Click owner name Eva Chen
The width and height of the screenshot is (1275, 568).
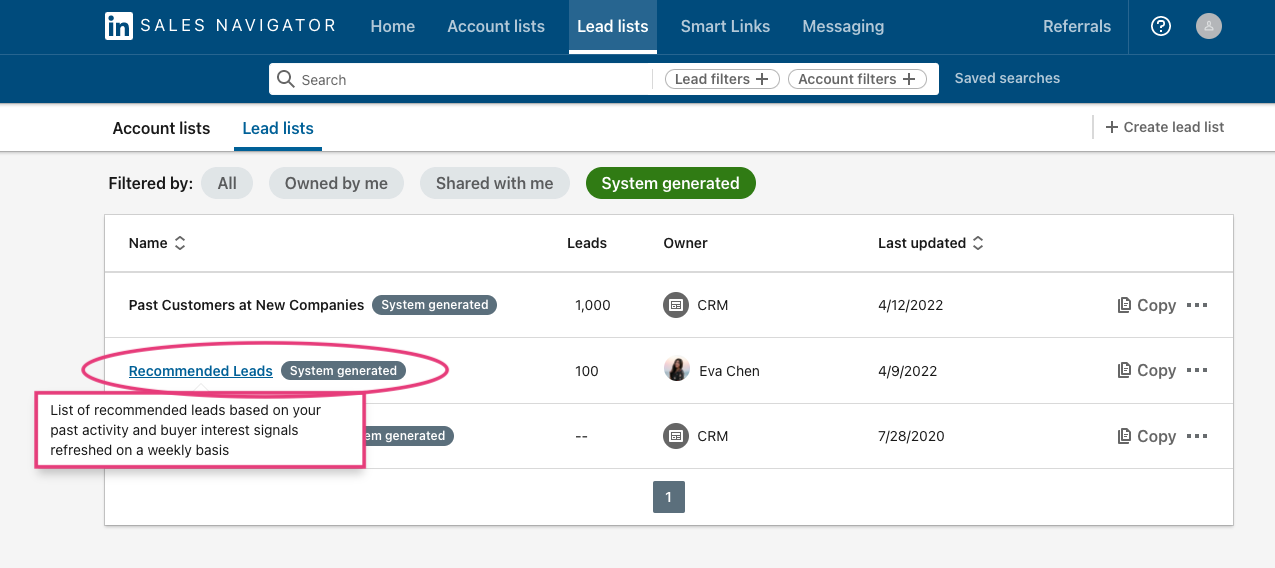tap(729, 371)
